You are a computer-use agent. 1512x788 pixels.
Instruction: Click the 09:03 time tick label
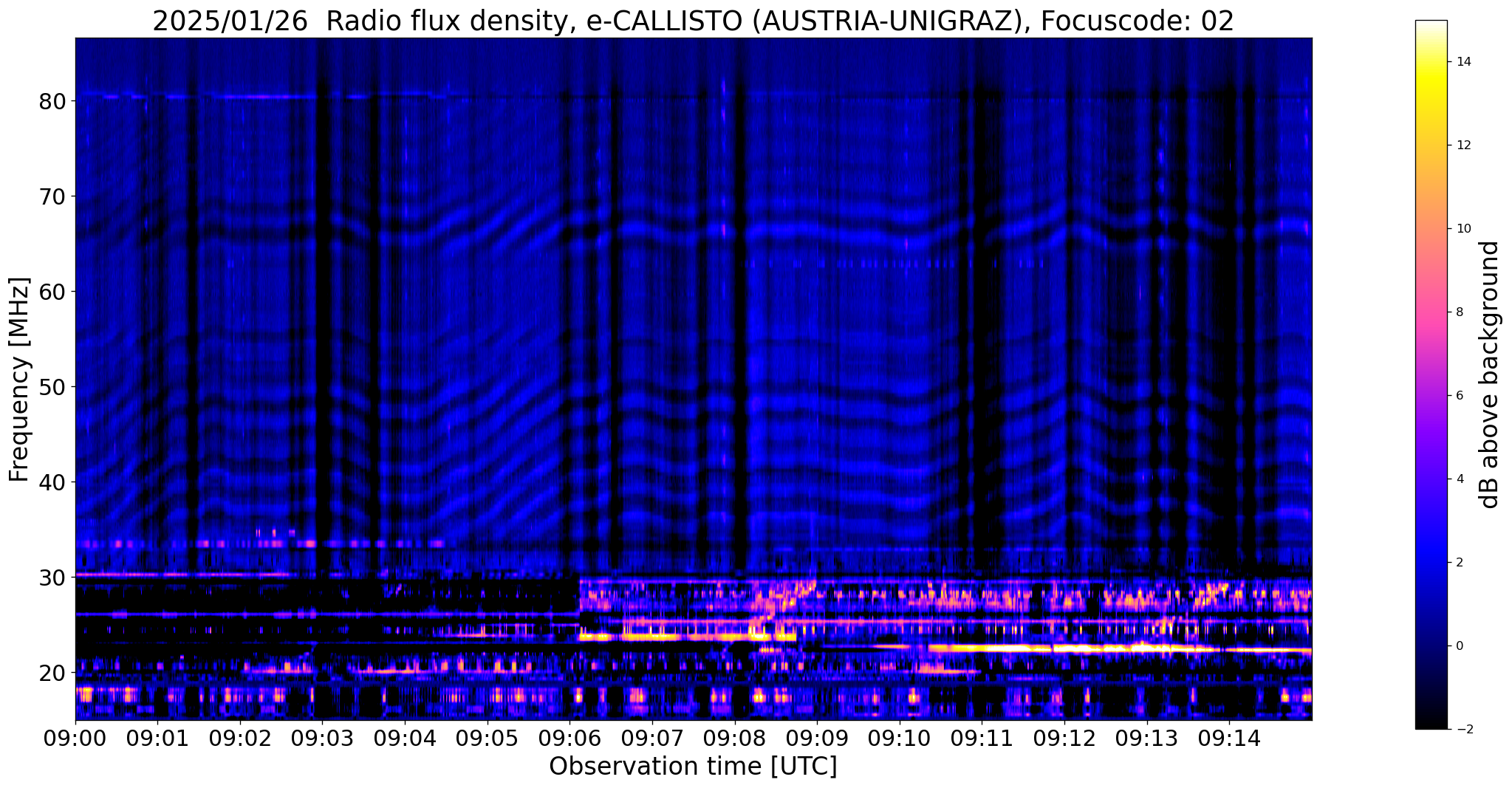tap(322, 738)
